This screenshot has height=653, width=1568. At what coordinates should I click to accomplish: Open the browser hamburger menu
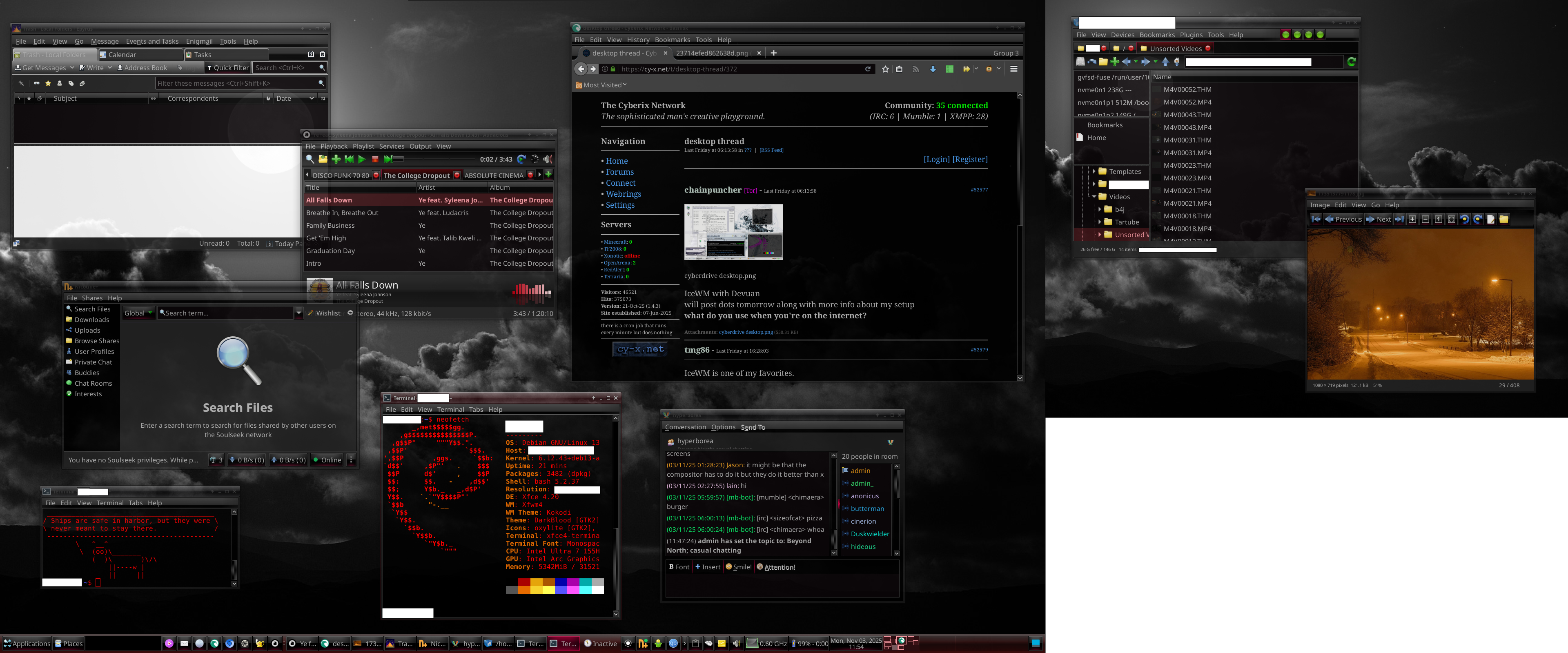coord(1013,69)
